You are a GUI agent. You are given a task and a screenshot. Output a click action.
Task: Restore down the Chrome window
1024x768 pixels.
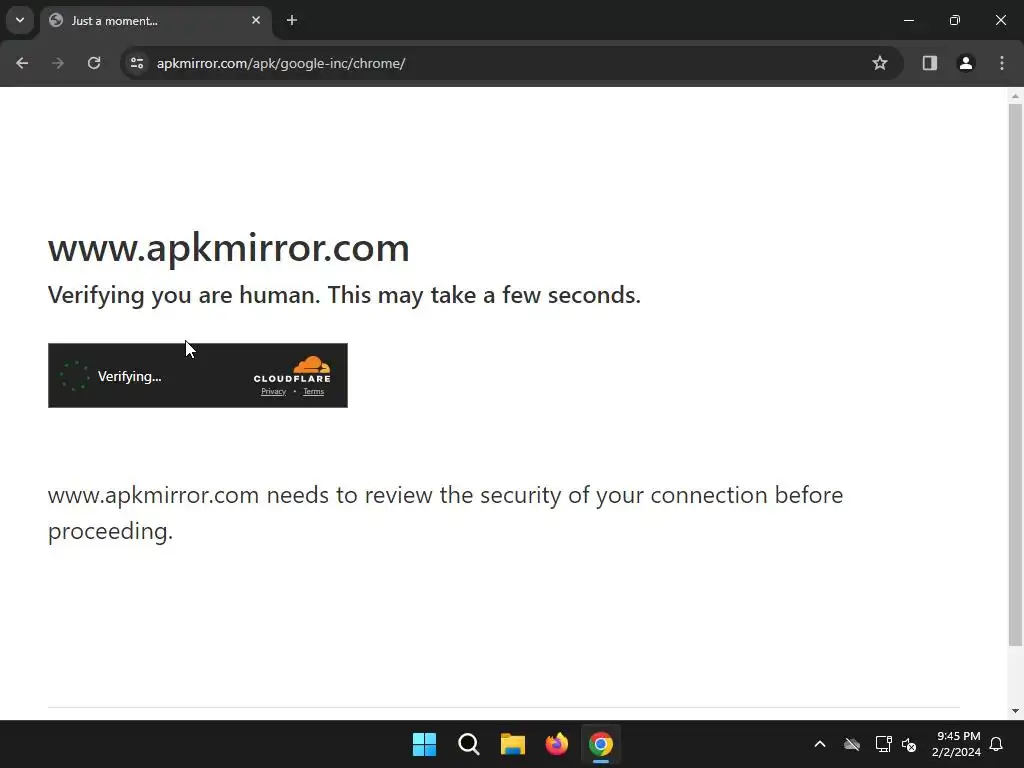tap(955, 20)
